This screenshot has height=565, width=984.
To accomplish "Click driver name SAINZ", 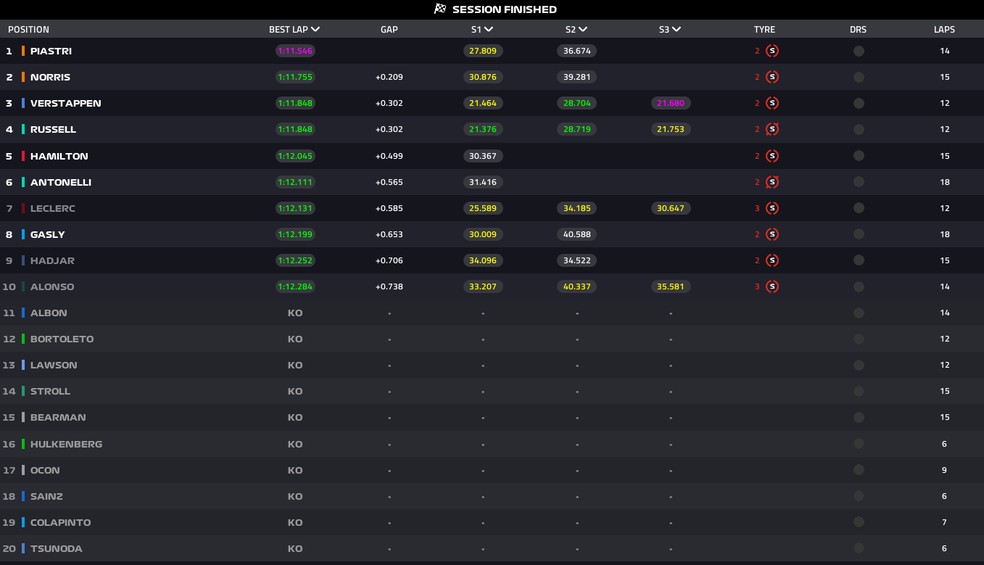I will (46, 496).
